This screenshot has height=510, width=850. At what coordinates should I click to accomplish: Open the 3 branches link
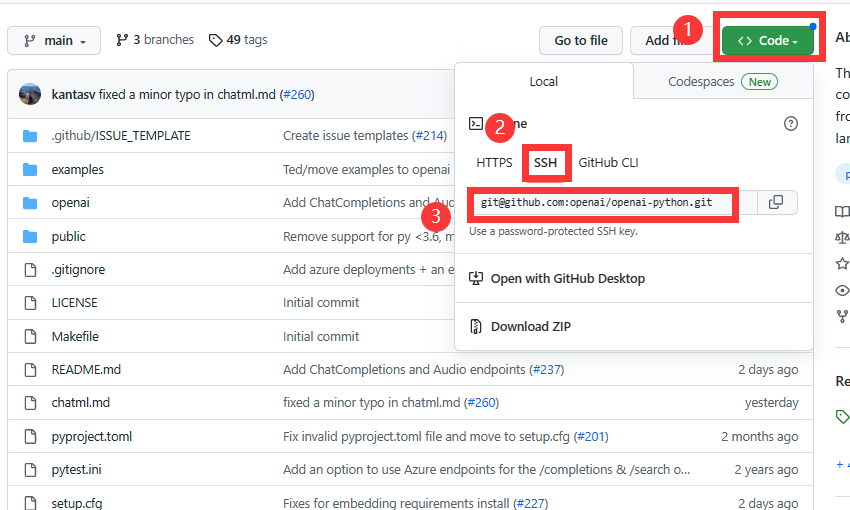(154, 40)
